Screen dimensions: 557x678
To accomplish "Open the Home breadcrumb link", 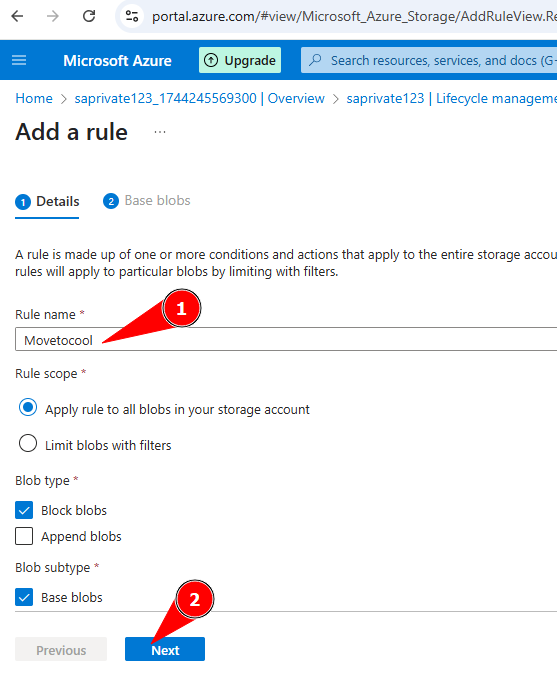I will [34, 99].
